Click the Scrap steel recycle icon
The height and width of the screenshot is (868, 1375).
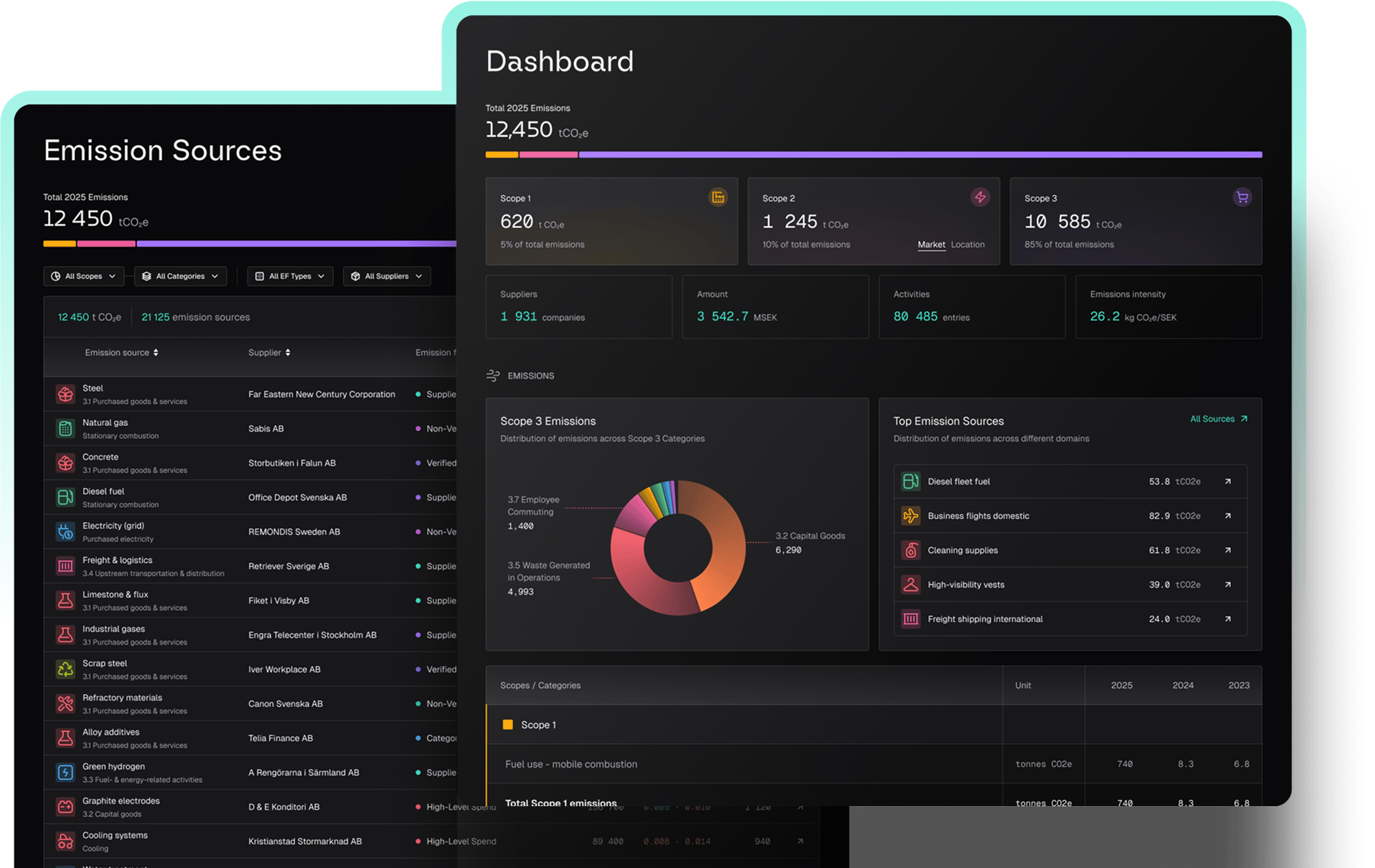tap(65, 669)
